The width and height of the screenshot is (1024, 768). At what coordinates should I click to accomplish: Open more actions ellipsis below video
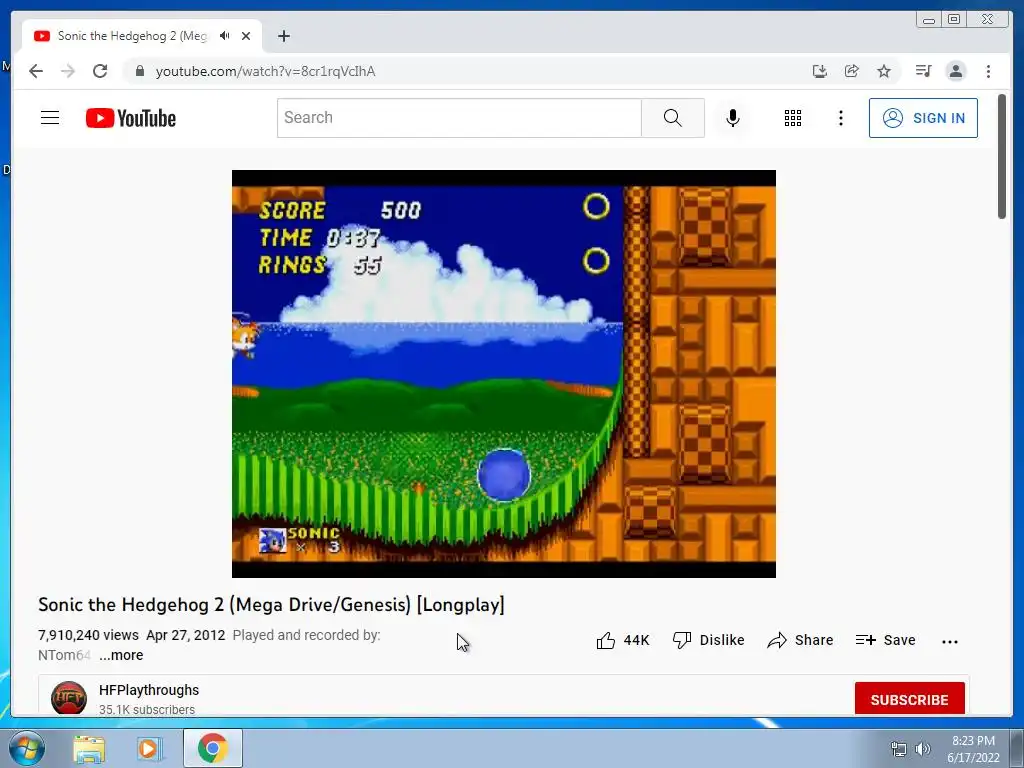950,641
